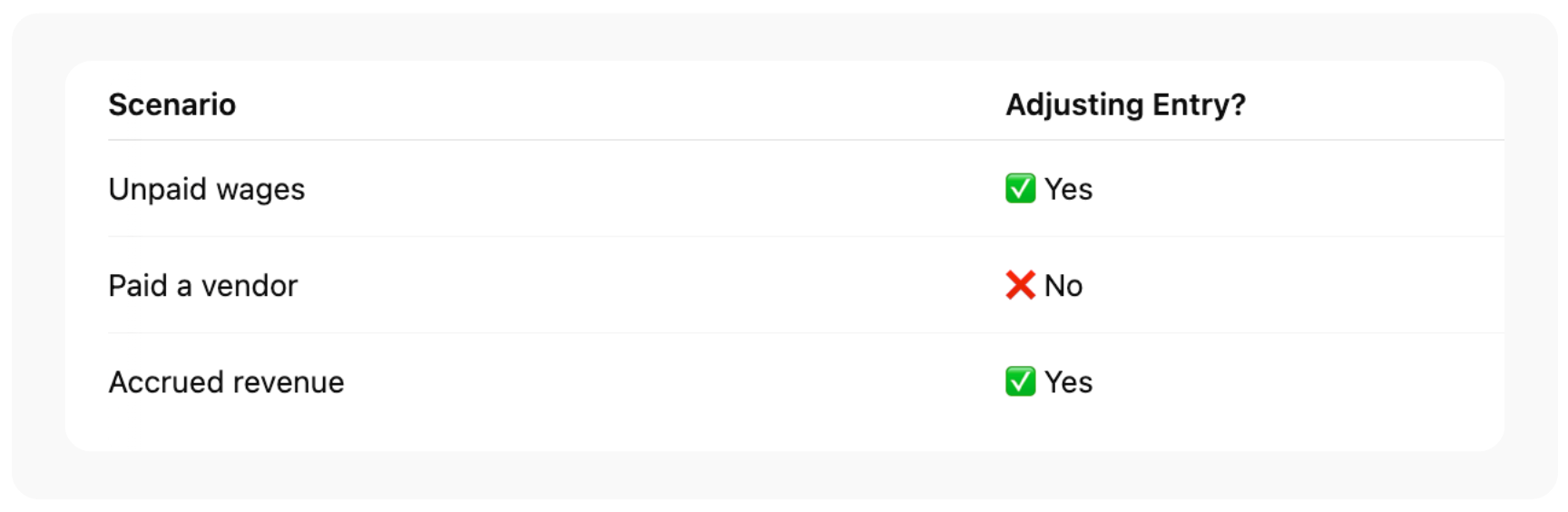1568x512 pixels.
Task: Click the word vendor in second row
Action: pyautogui.click(x=250, y=286)
